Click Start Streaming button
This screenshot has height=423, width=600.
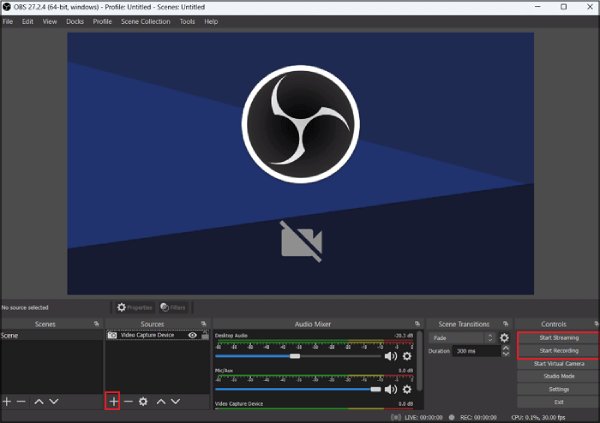point(559,338)
